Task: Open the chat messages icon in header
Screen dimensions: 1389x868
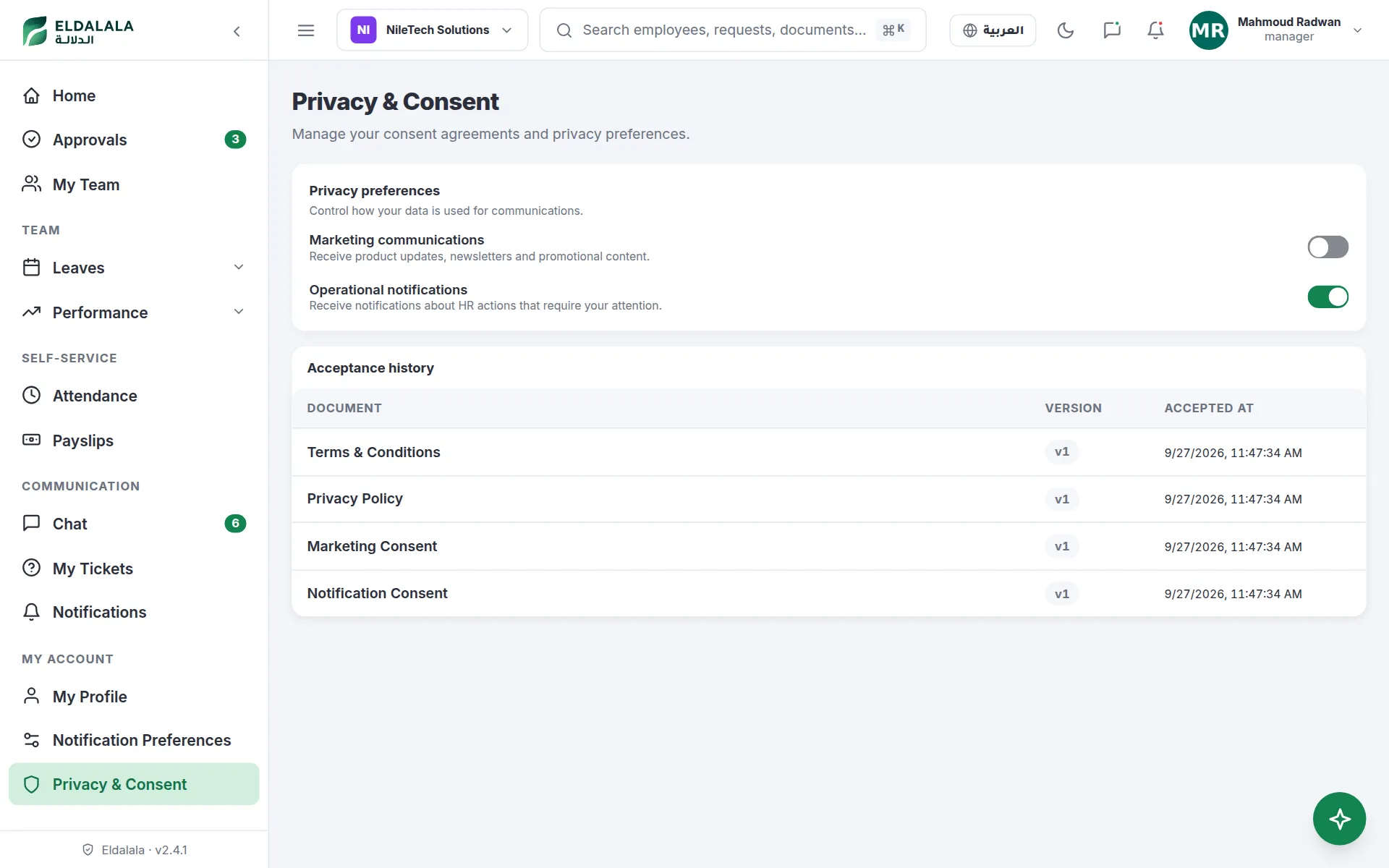Action: [1112, 30]
